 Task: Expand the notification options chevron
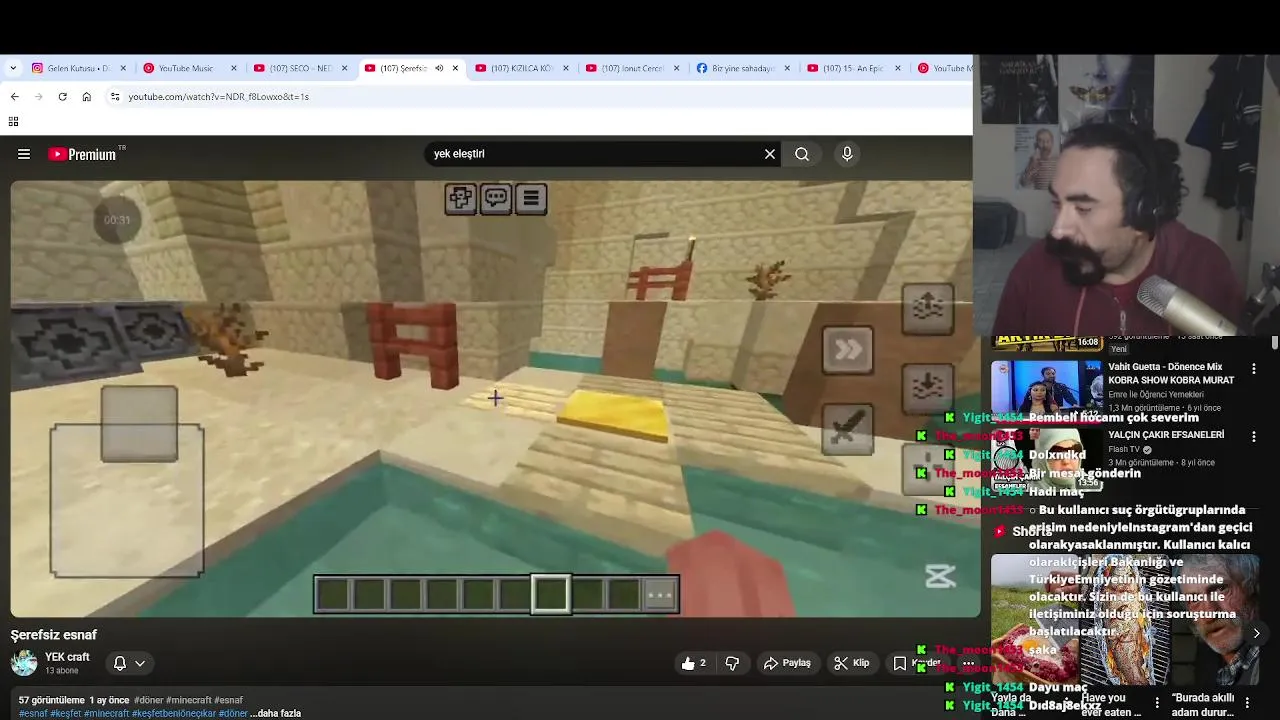click(x=140, y=663)
